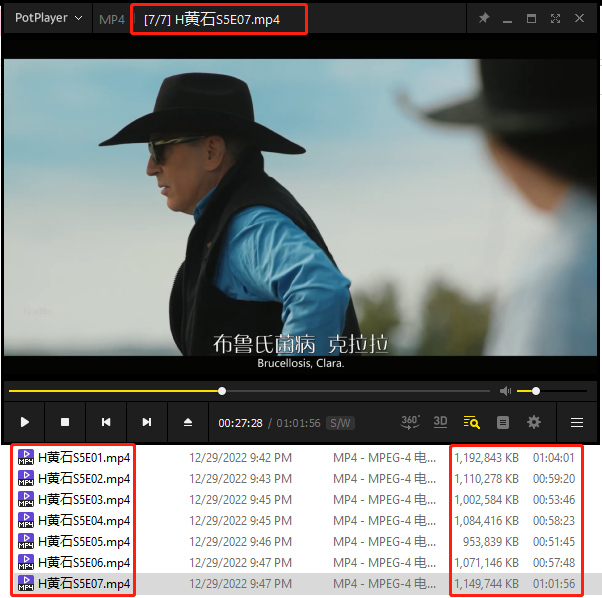Enable 360 degree video mode
Image resolution: width=602 pixels, height=598 pixels.
point(410,422)
